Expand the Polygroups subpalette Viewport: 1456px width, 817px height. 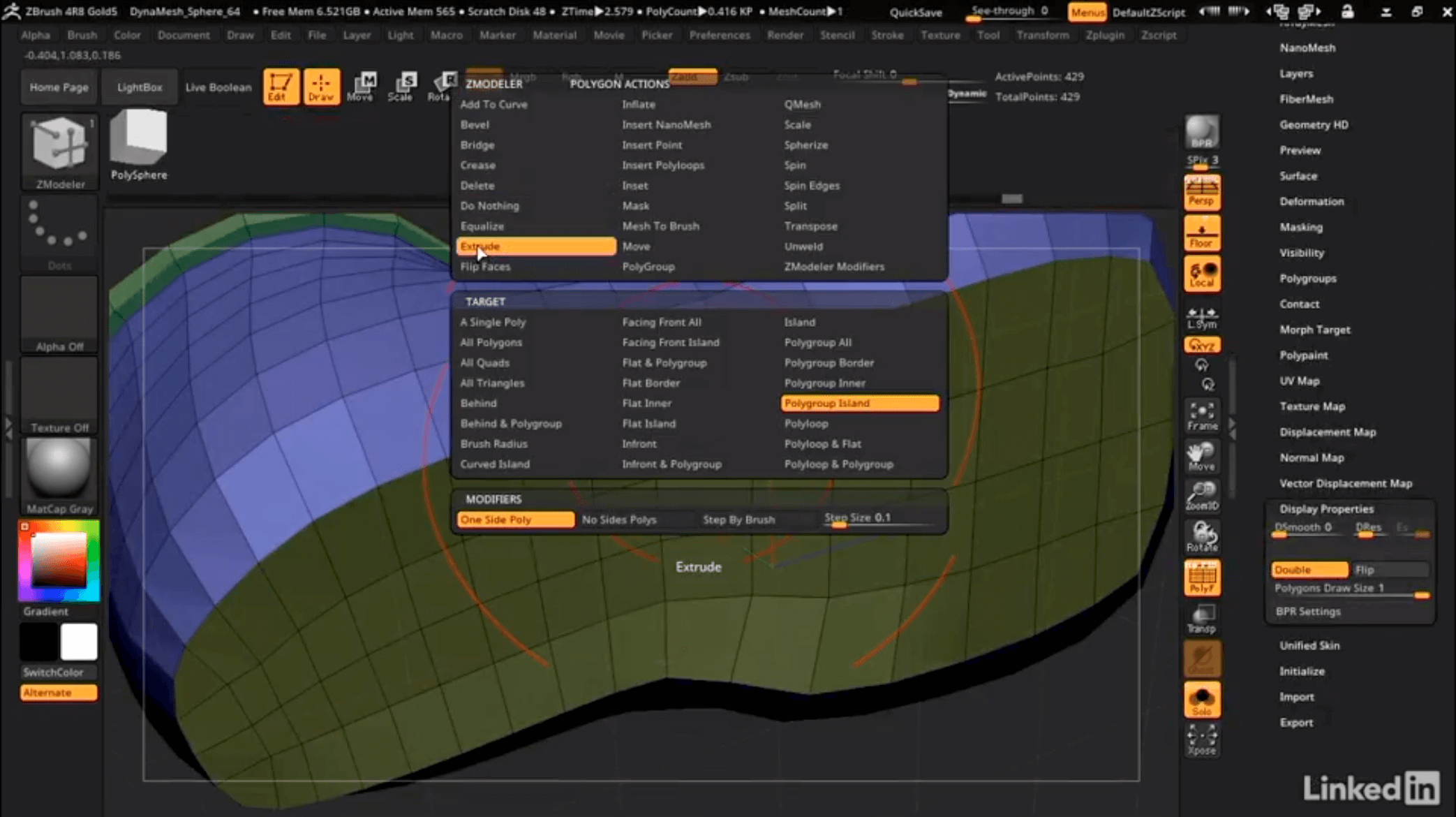point(1307,278)
